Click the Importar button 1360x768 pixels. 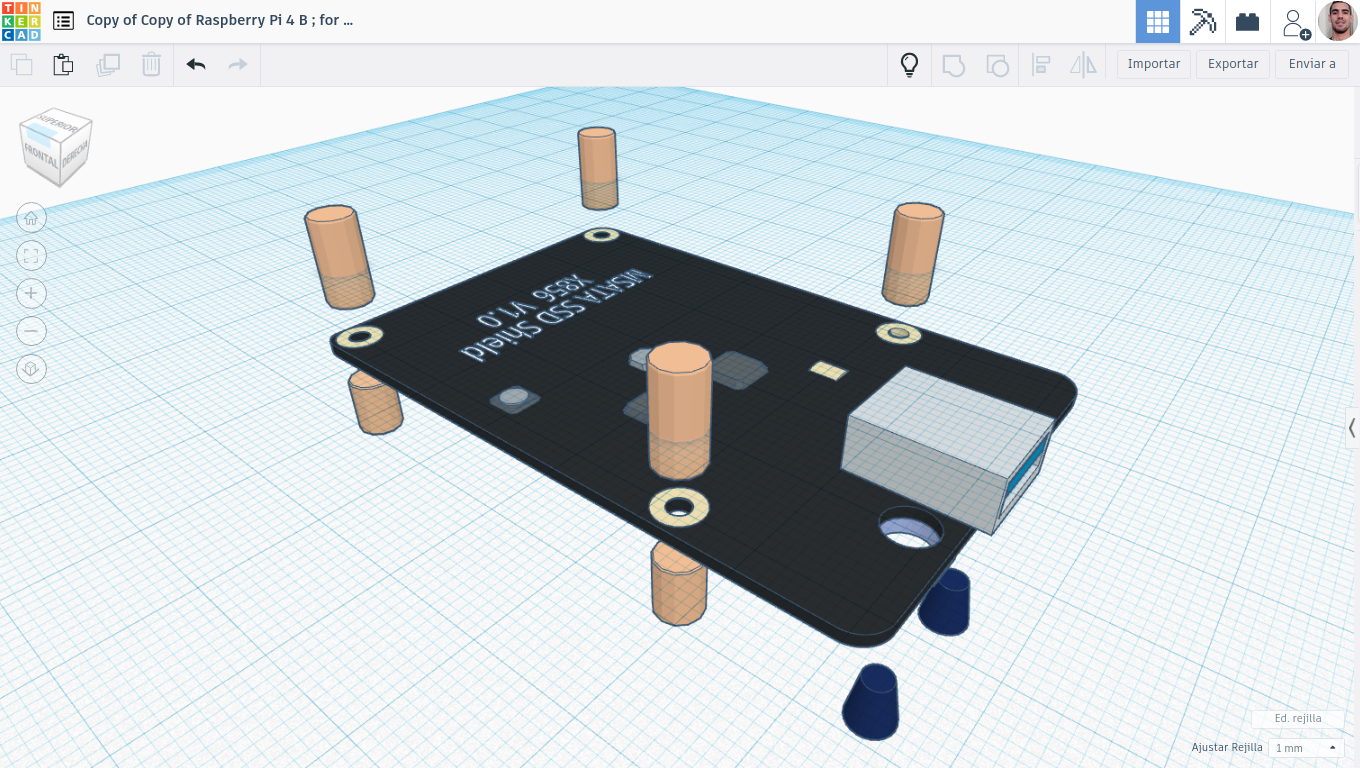pos(1154,64)
